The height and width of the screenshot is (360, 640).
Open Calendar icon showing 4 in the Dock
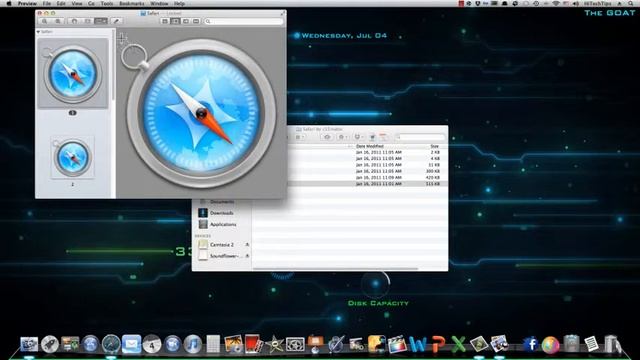[x=152, y=344]
